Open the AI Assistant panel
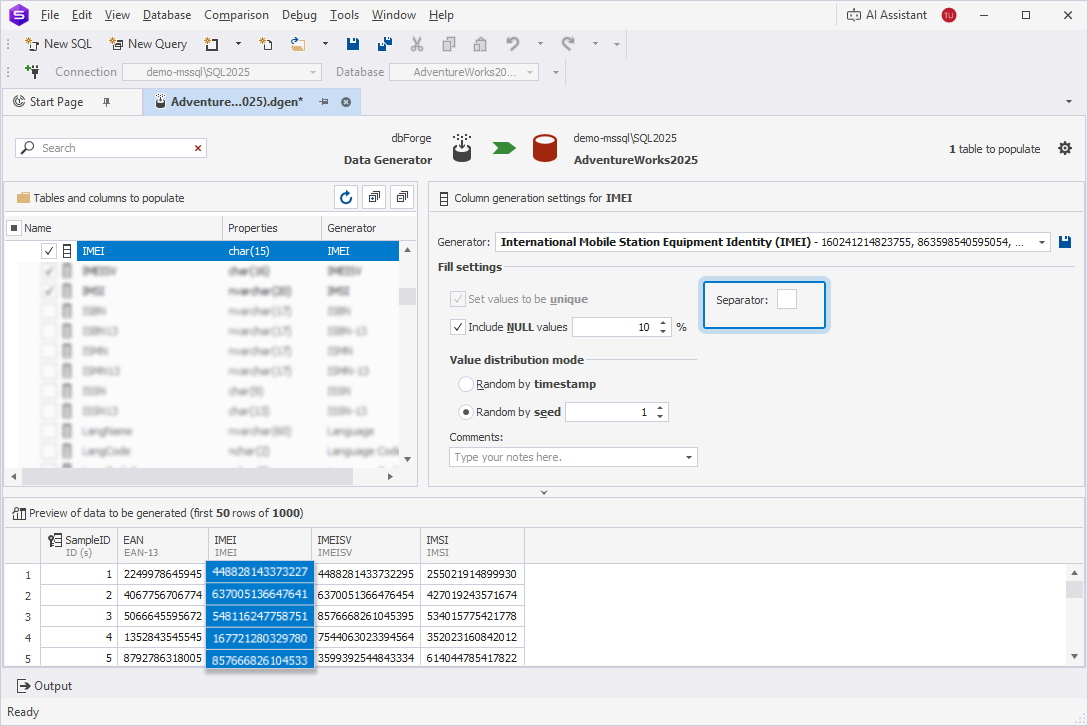 point(887,15)
